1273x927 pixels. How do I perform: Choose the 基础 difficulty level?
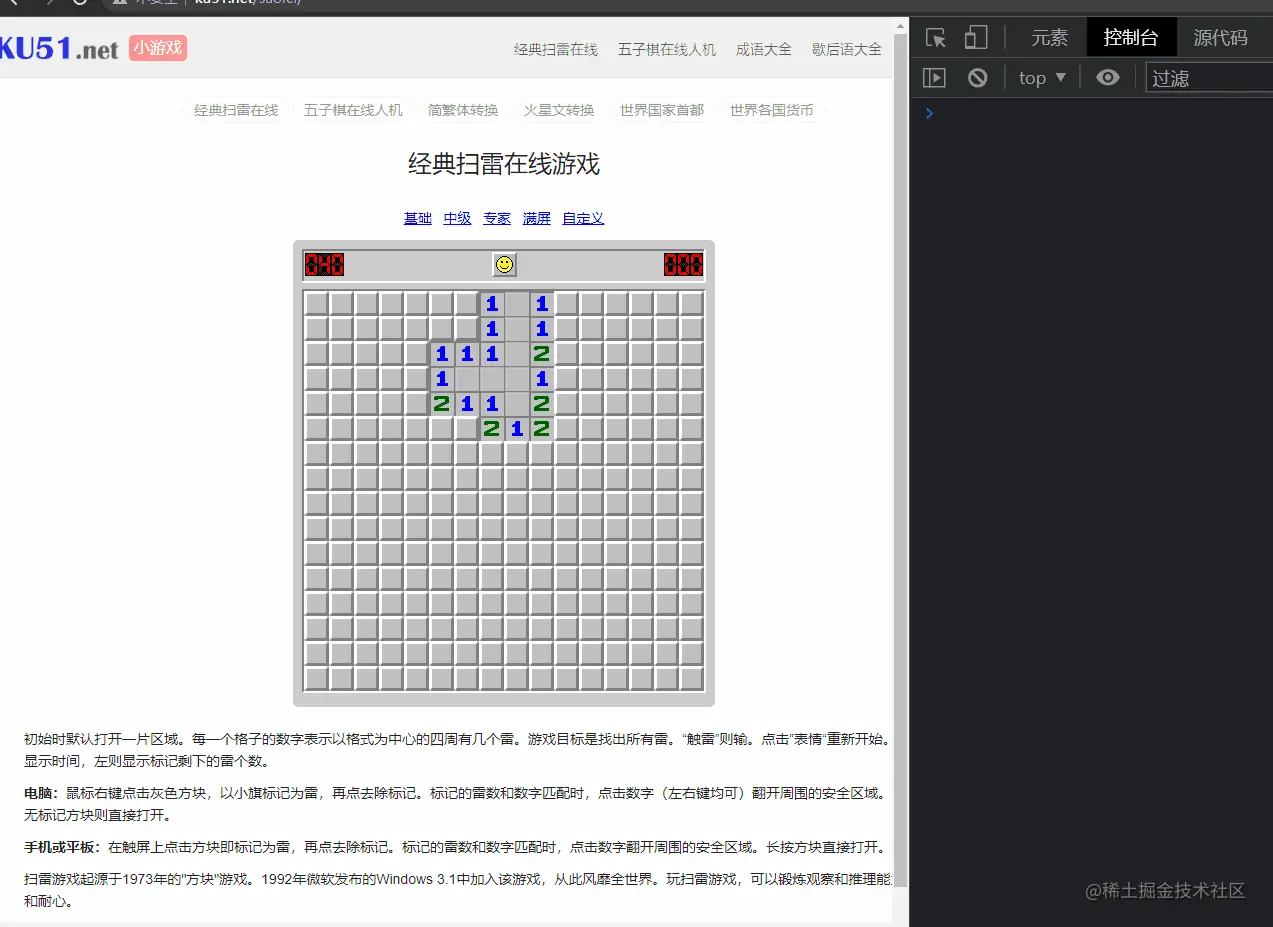[418, 218]
